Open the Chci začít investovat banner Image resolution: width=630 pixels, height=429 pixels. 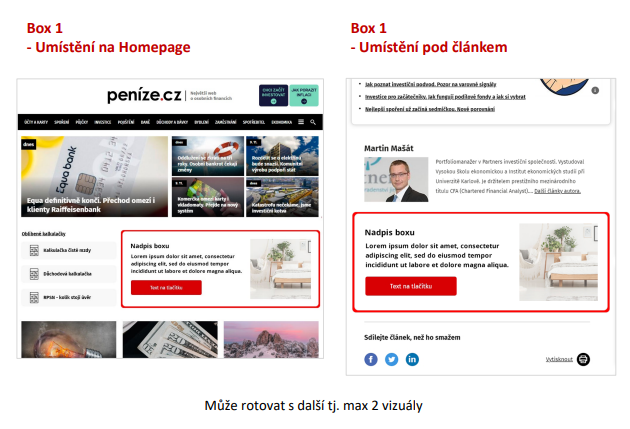pos(273,95)
